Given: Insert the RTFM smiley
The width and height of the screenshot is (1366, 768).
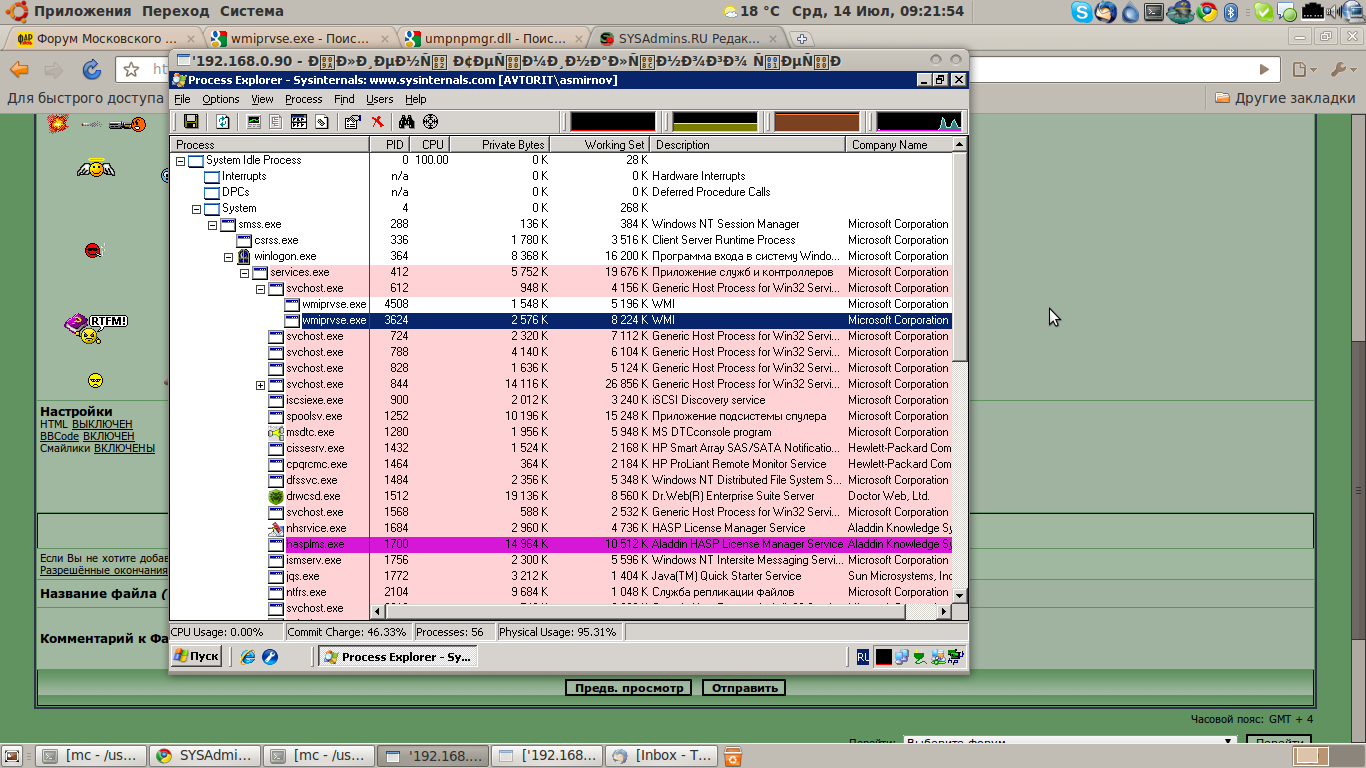Looking at the screenshot, I should 96,328.
